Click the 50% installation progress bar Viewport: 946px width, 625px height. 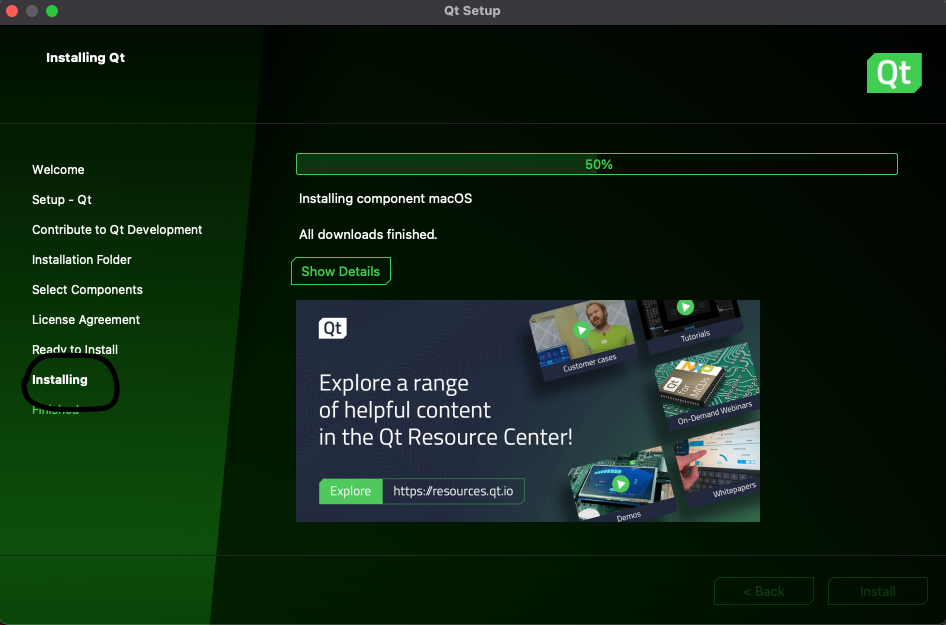click(x=597, y=164)
